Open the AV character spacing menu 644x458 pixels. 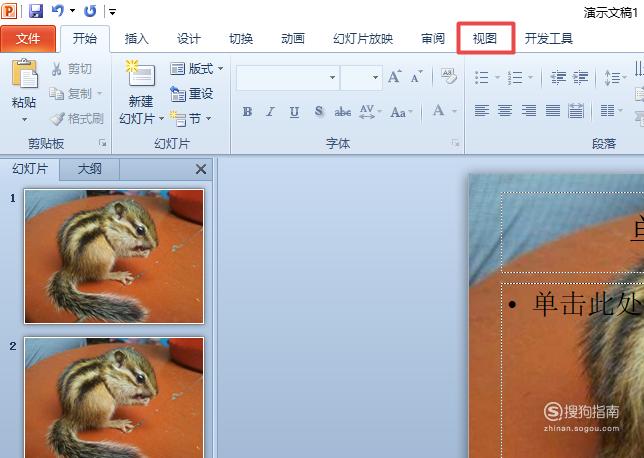(x=370, y=111)
